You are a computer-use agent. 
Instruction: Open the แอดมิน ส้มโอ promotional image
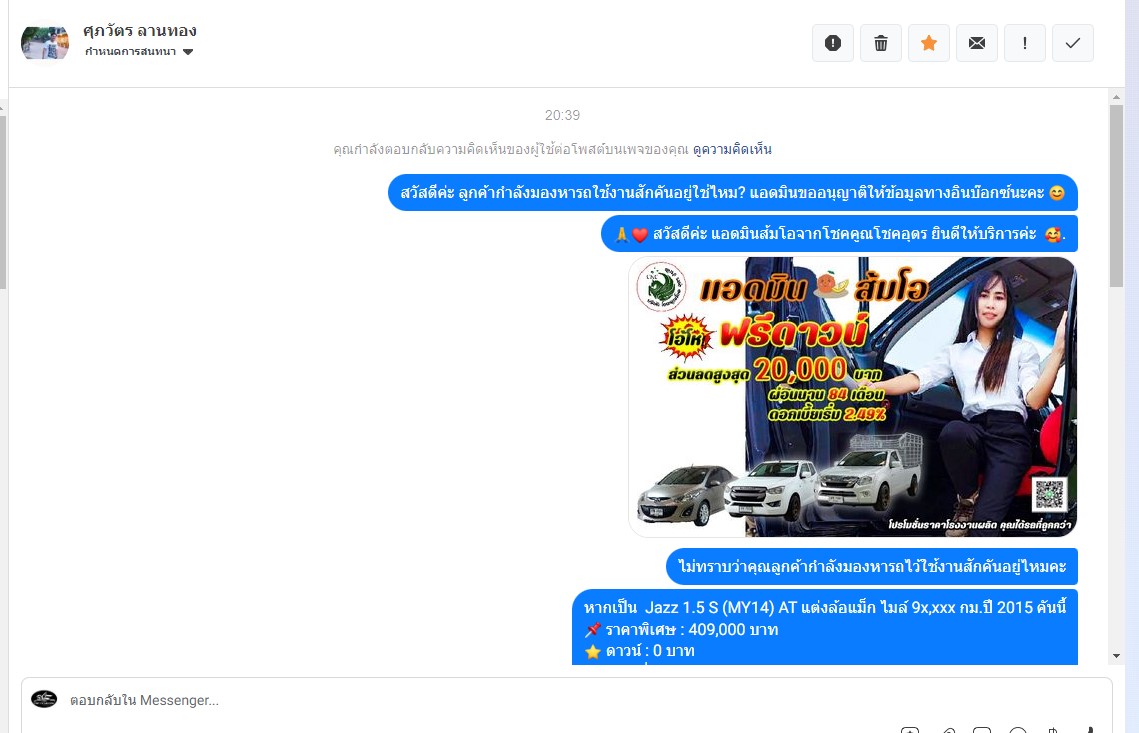click(x=852, y=397)
